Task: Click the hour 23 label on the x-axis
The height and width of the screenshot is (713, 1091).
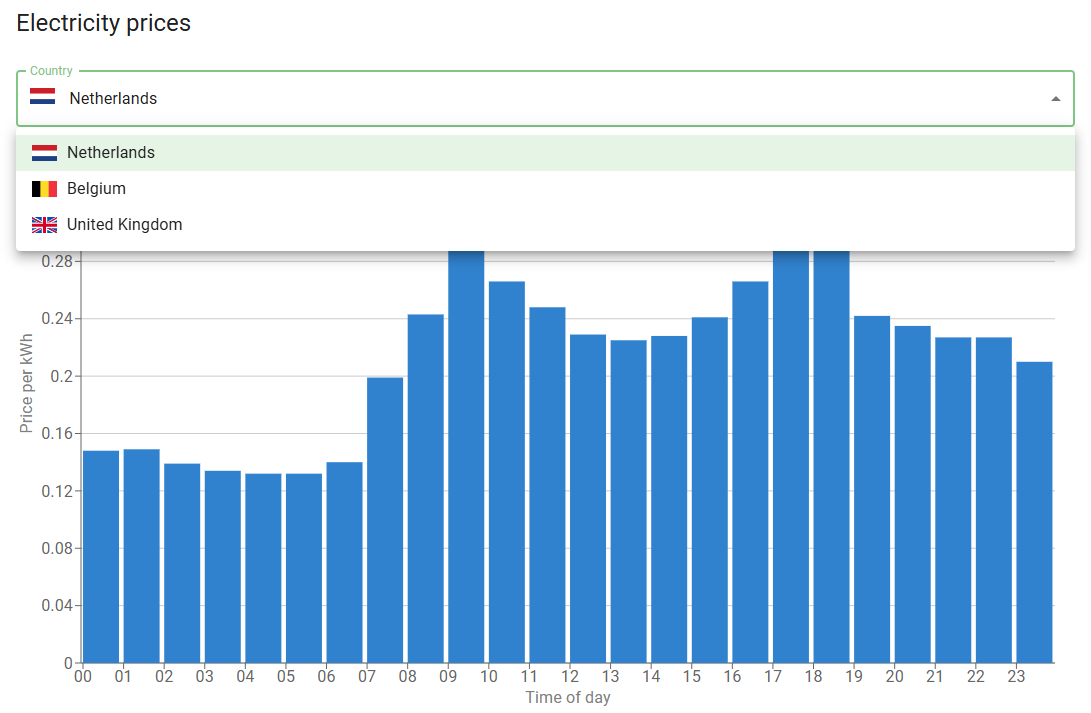Action: tap(1017, 676)
